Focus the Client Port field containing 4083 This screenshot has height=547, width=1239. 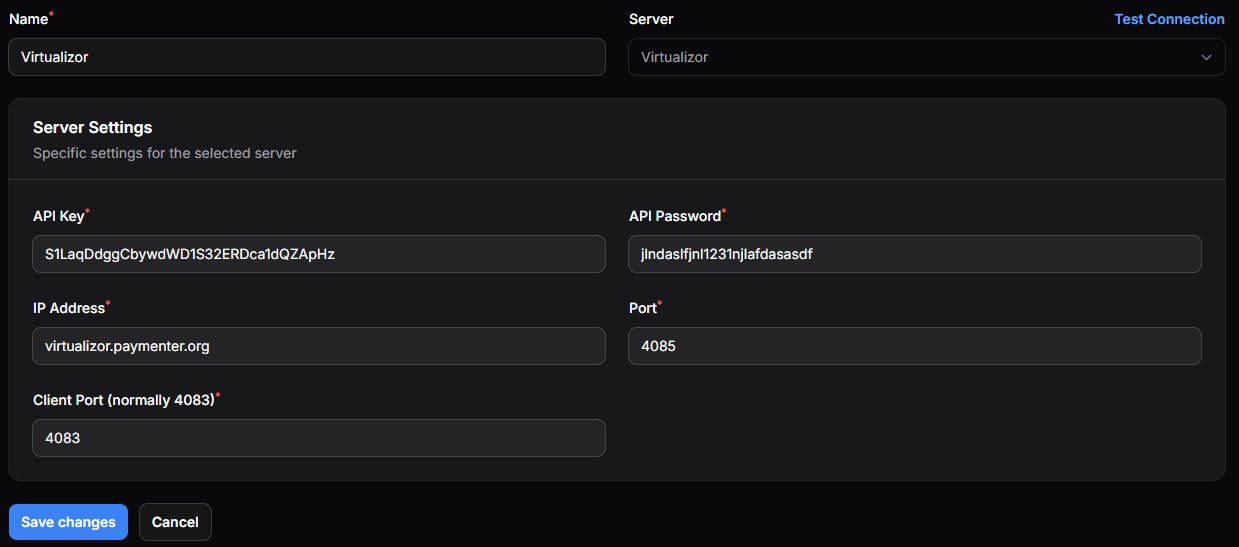coord(318,438)
